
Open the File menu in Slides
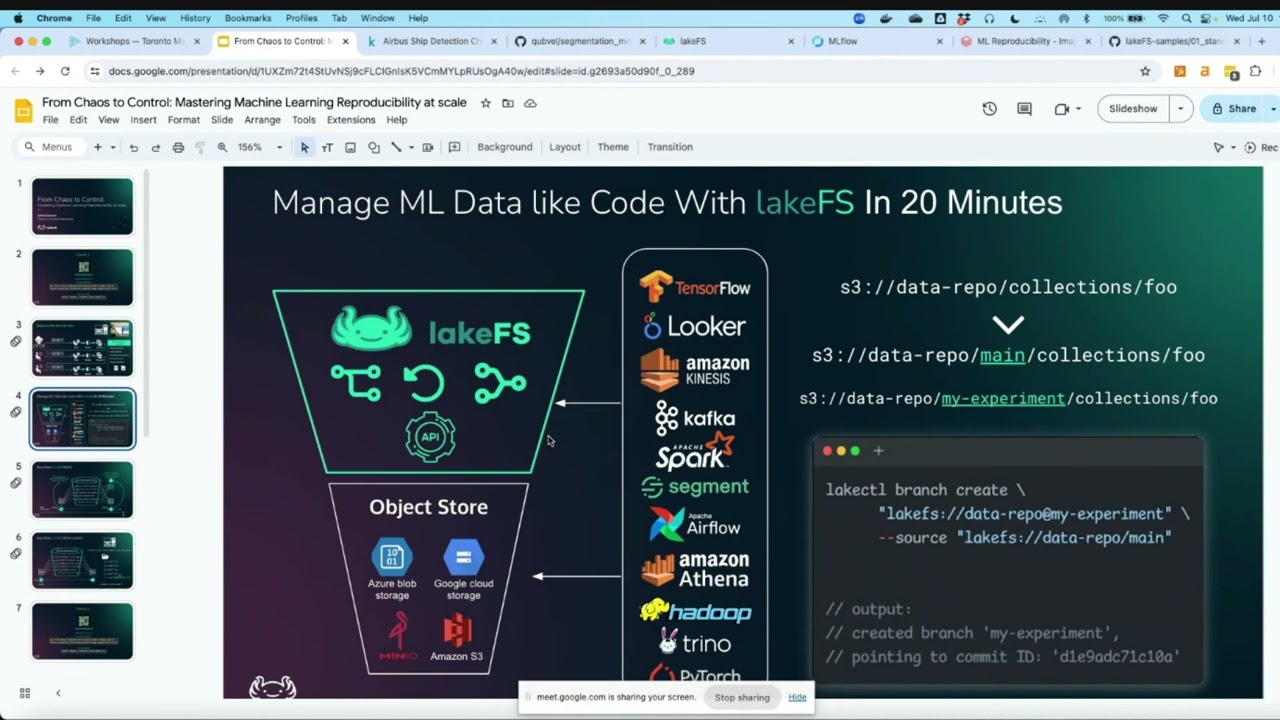tap(50, 120)
